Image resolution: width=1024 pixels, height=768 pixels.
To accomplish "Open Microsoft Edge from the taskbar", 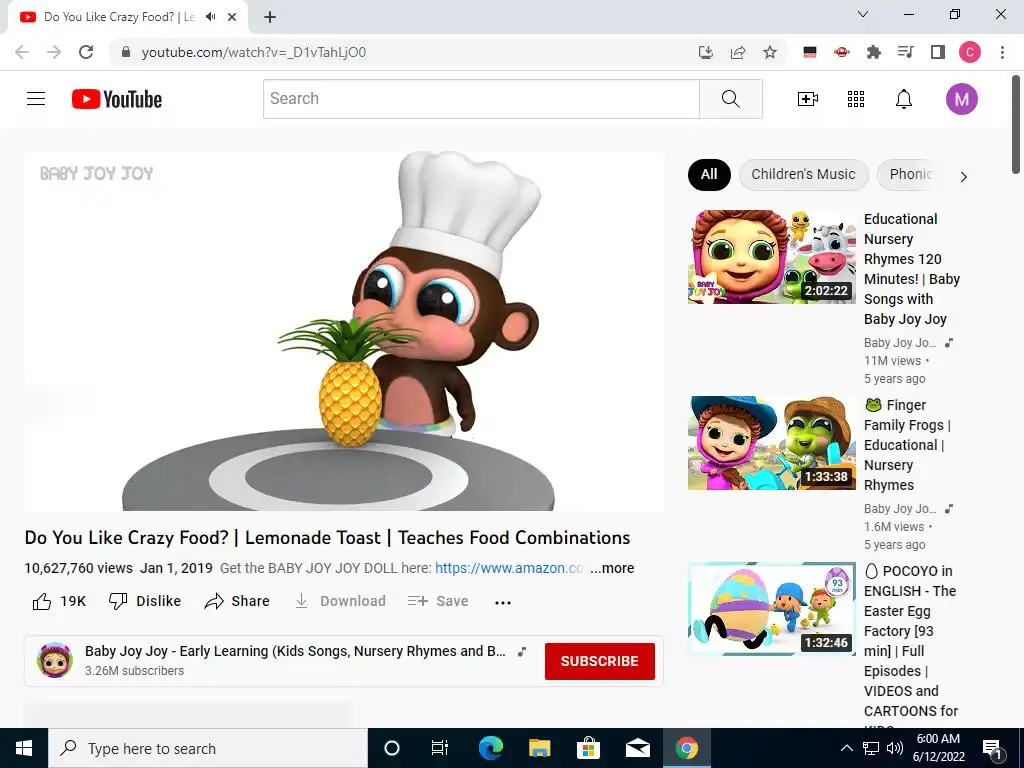I will tap(490, 748).
